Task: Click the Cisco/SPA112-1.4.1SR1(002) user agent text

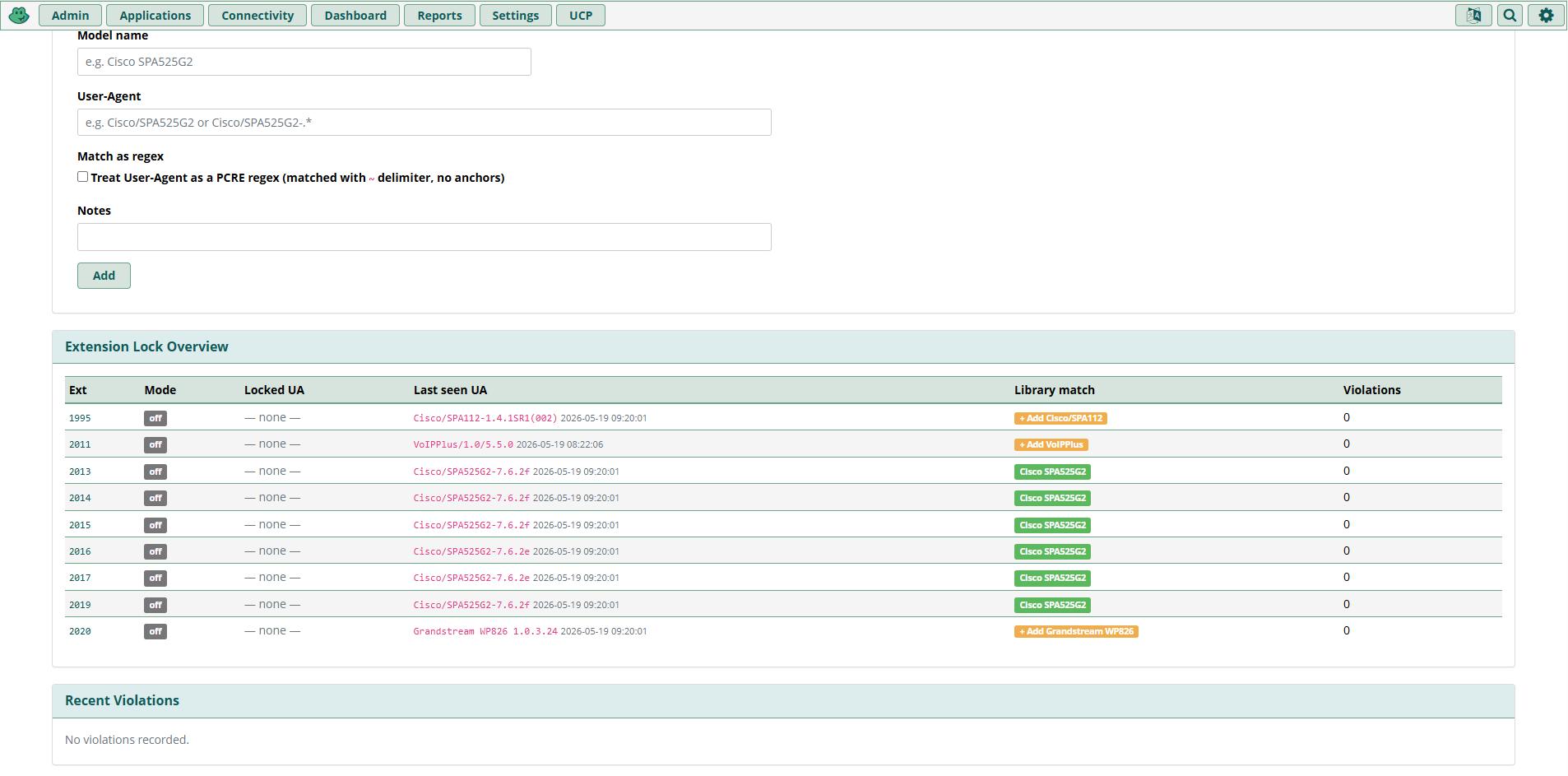Action: 485,418
